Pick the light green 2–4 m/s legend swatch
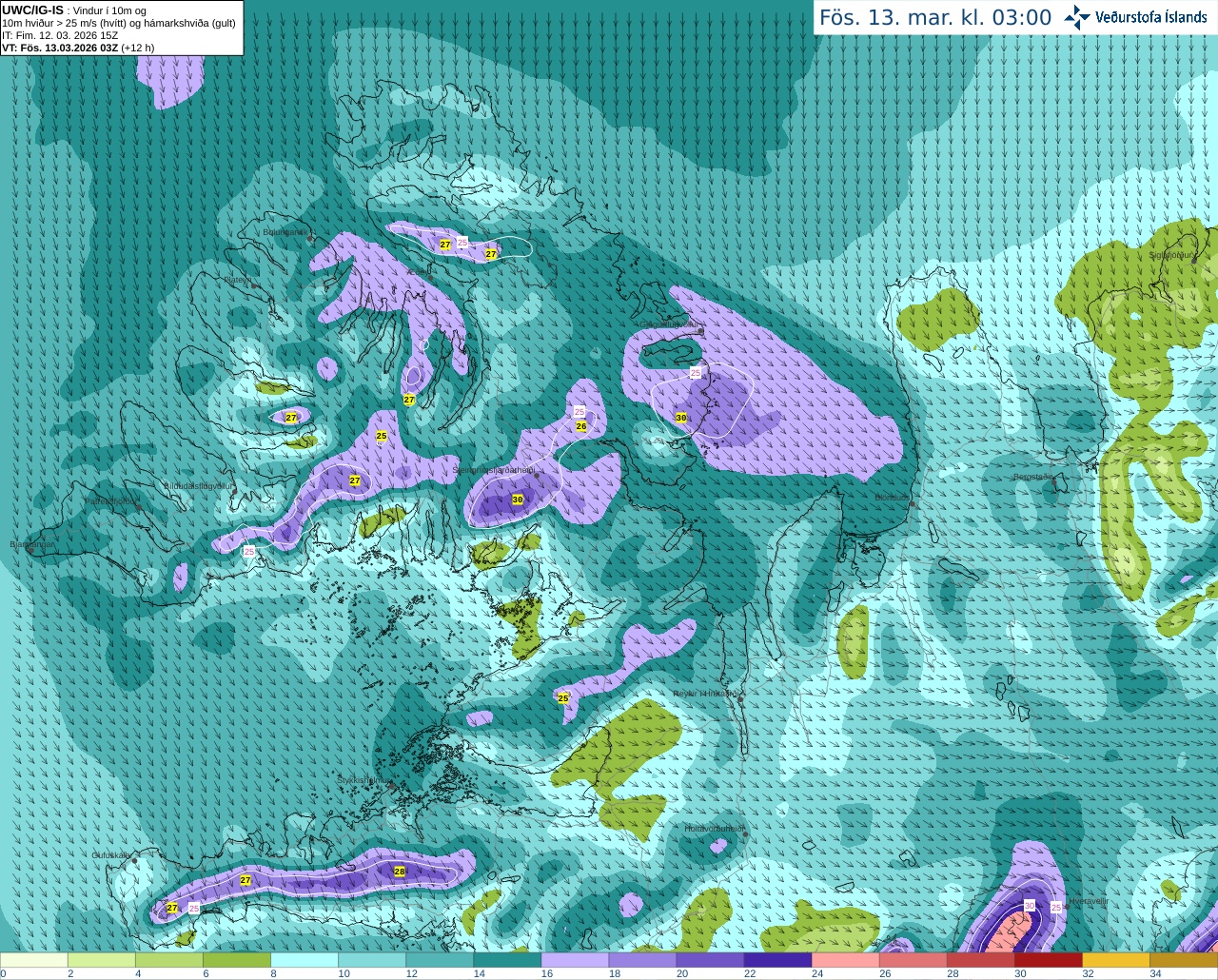 click(x=102, y=960)
